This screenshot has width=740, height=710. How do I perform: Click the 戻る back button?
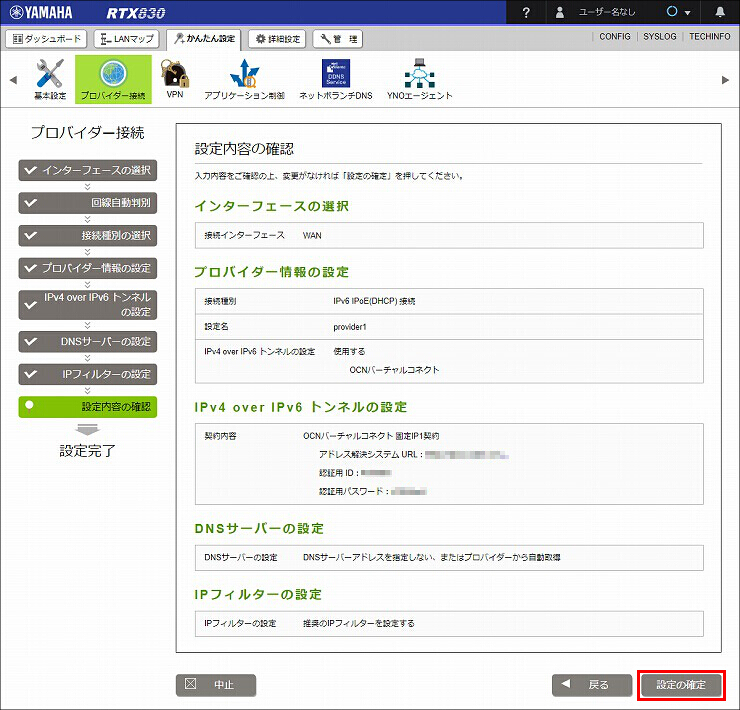[x=592, y=685]
